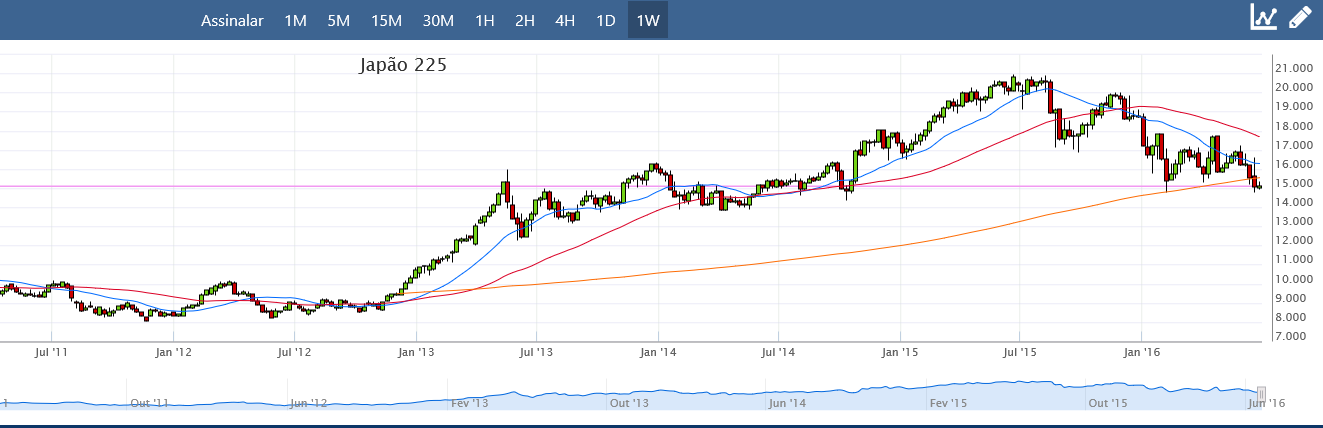Click the right navigator range handle
Image resolution: width=1323 pixels, height=428 pixels.
click(1262, 393)
